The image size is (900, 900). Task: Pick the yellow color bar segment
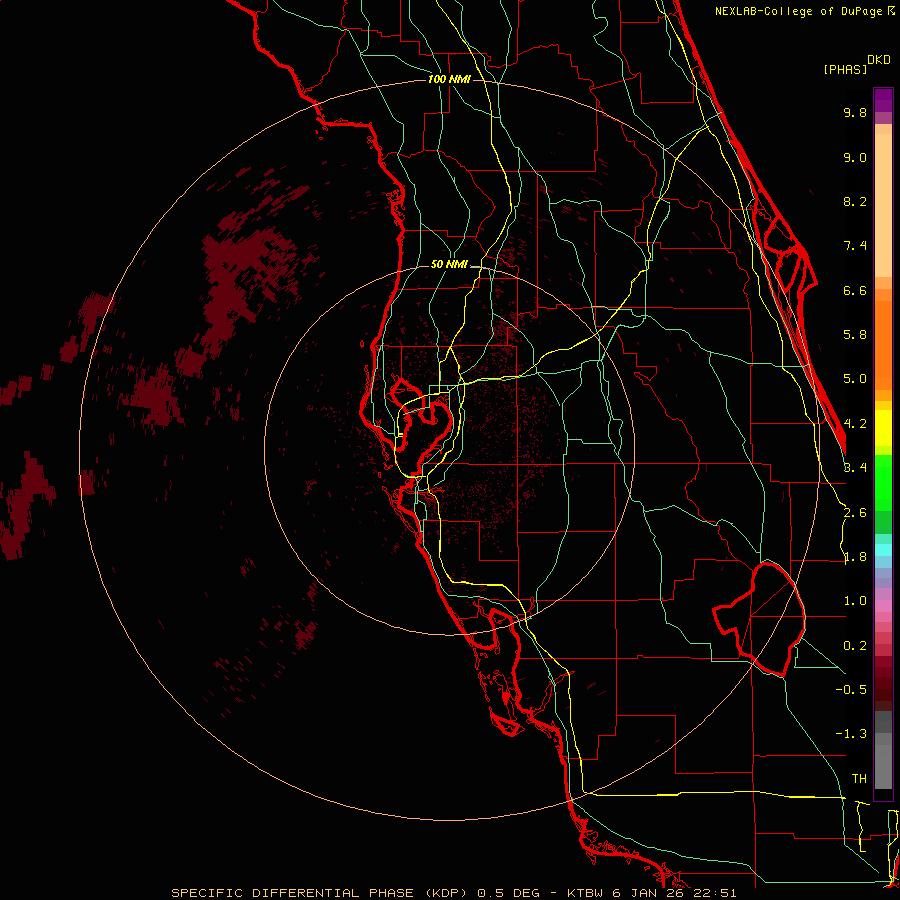(x=883, y=428)
